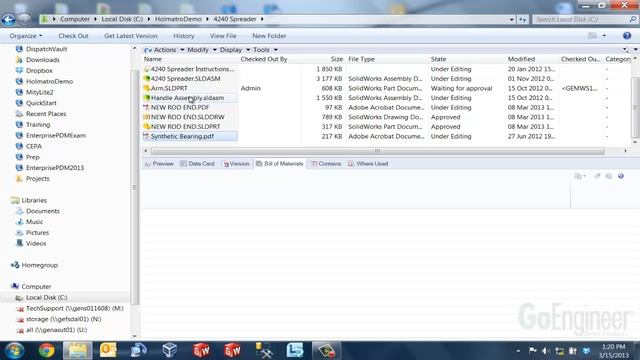Open the Windows Start orb
The height and width of the screenshot is (360, 640).
[15, 351]
